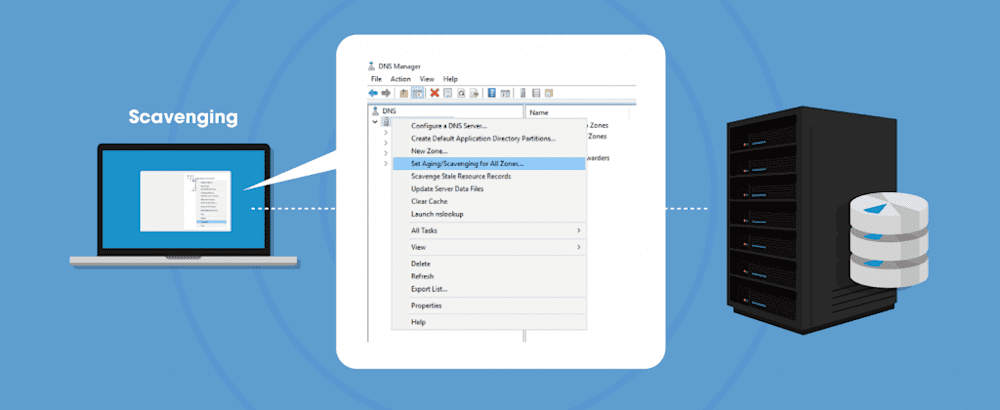Click the DNS Manager title bar icon
The image size is (1000, 410).
coord(372,66)
